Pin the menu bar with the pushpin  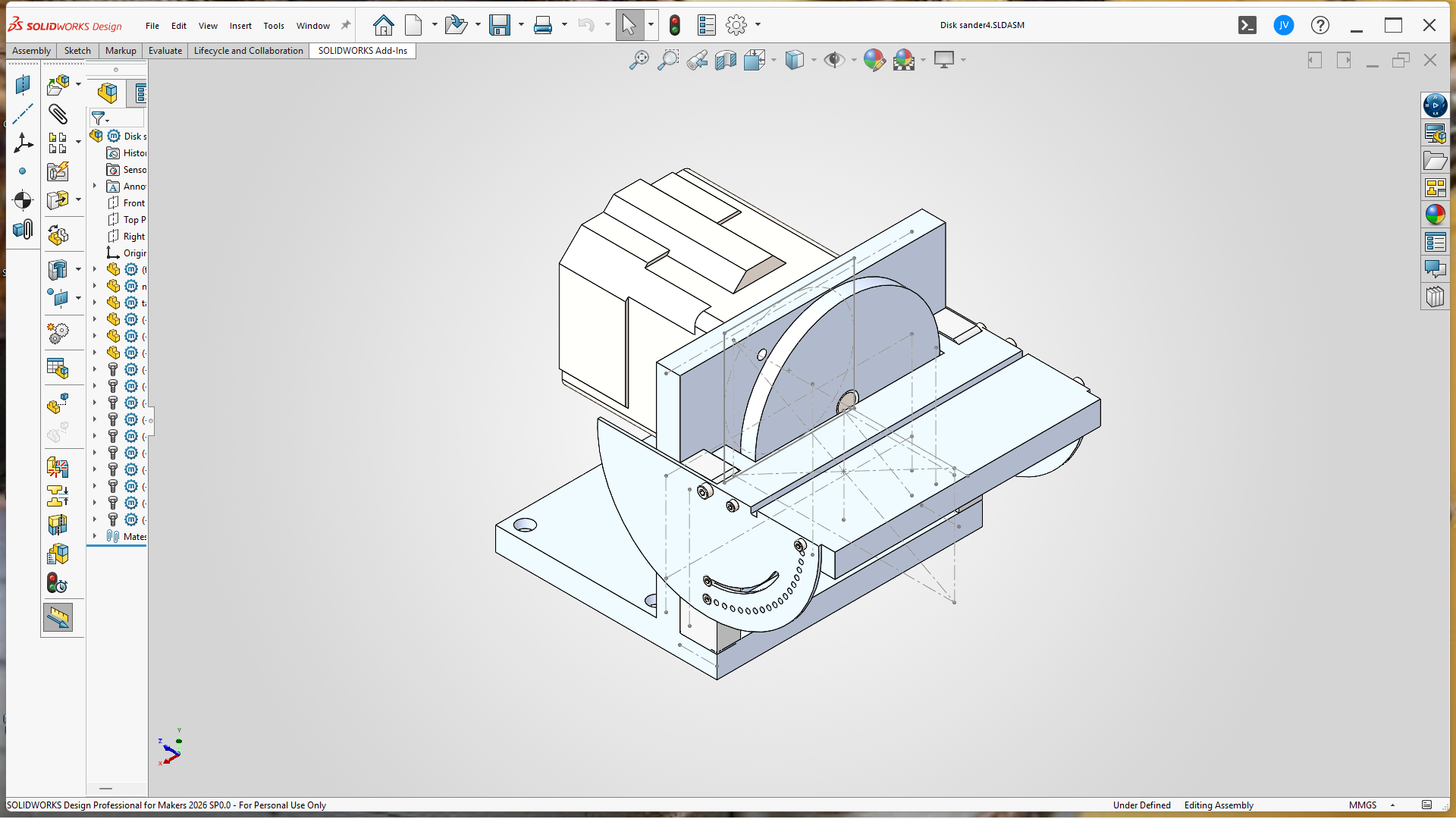[346, 25]
